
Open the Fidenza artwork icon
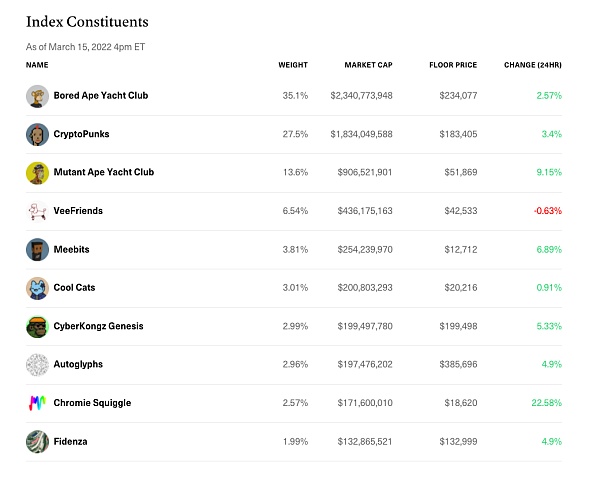tap(37, 442)
